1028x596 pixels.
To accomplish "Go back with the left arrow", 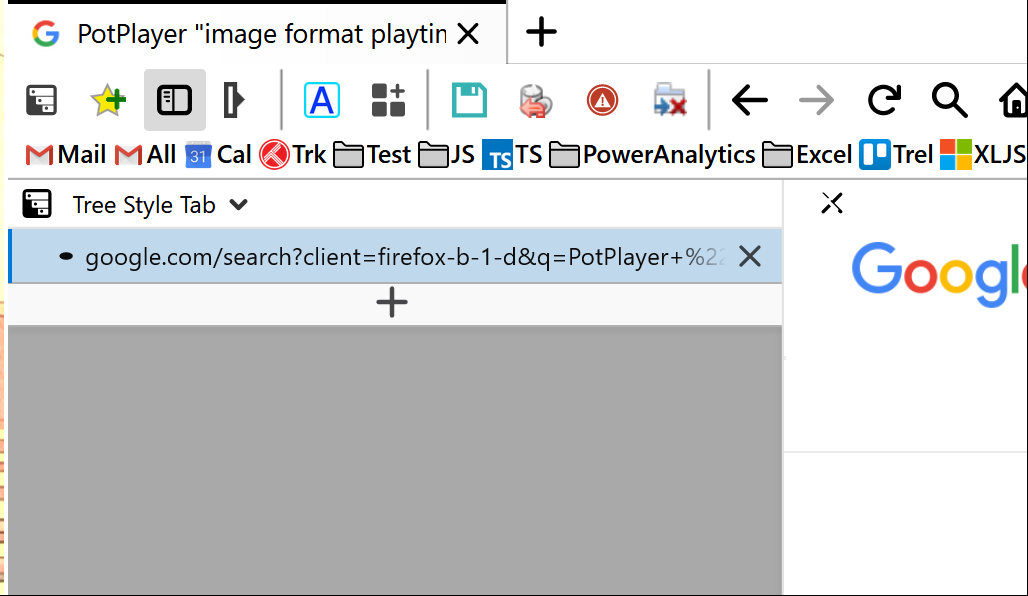I will 749,100.
